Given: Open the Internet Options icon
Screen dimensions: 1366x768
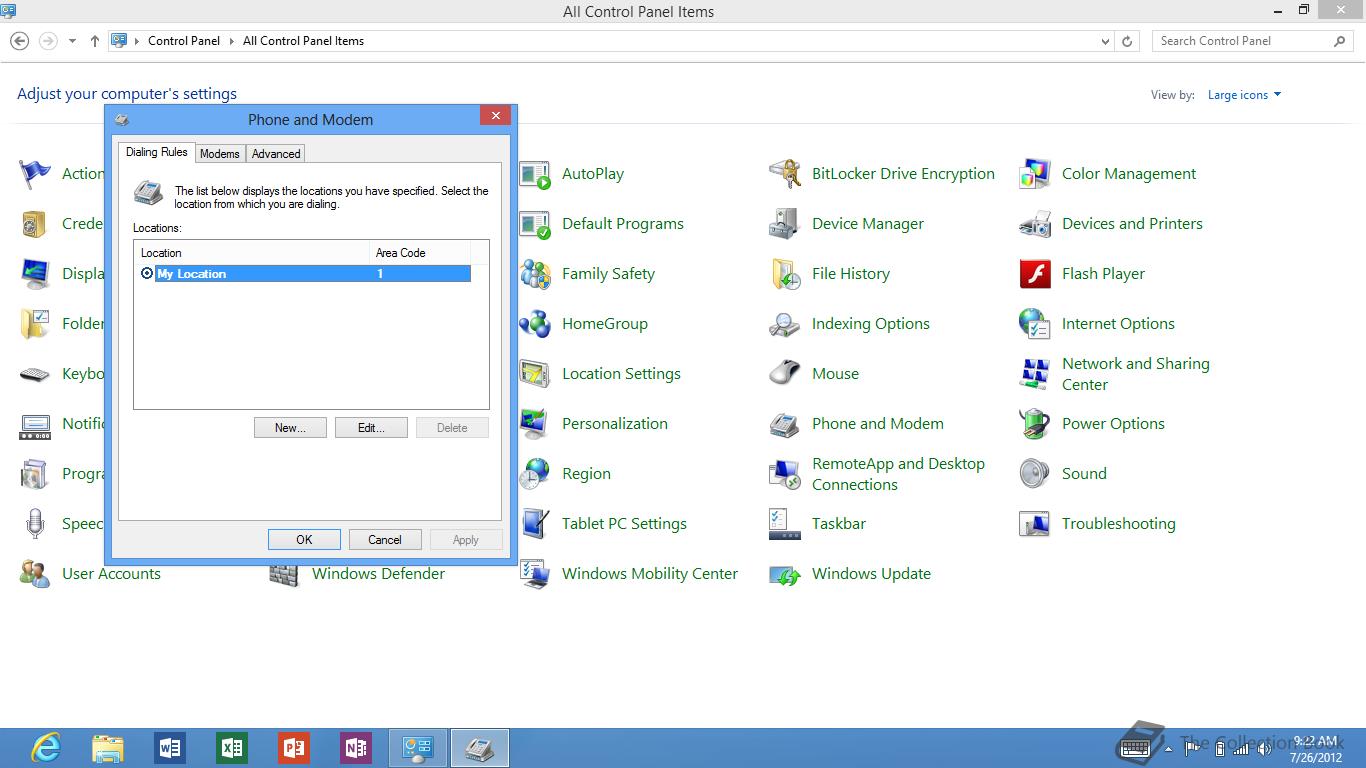Looking at the screenshot, I should [x=1036, y=324].
